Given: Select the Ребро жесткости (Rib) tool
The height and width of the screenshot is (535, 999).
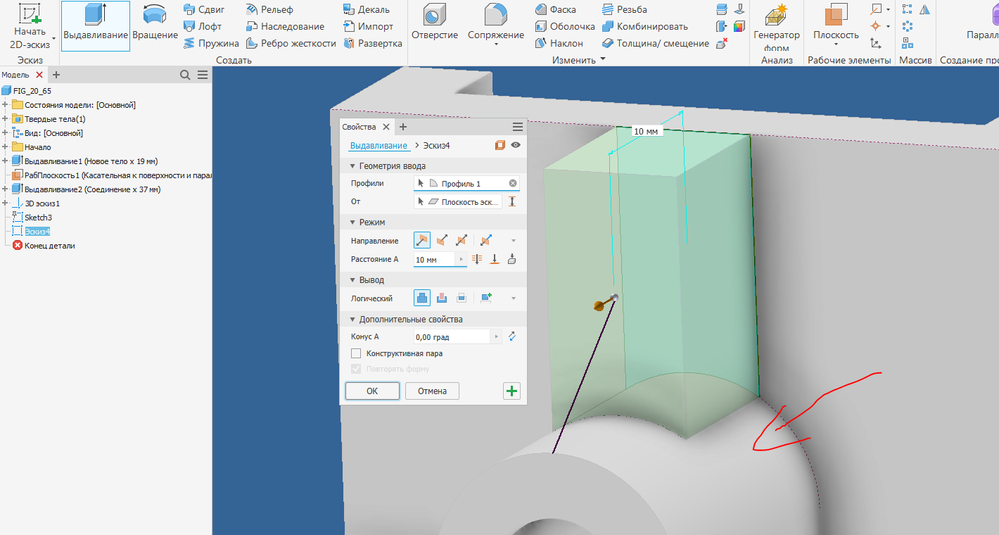Looking at the screenshot, I should [291, 43].
